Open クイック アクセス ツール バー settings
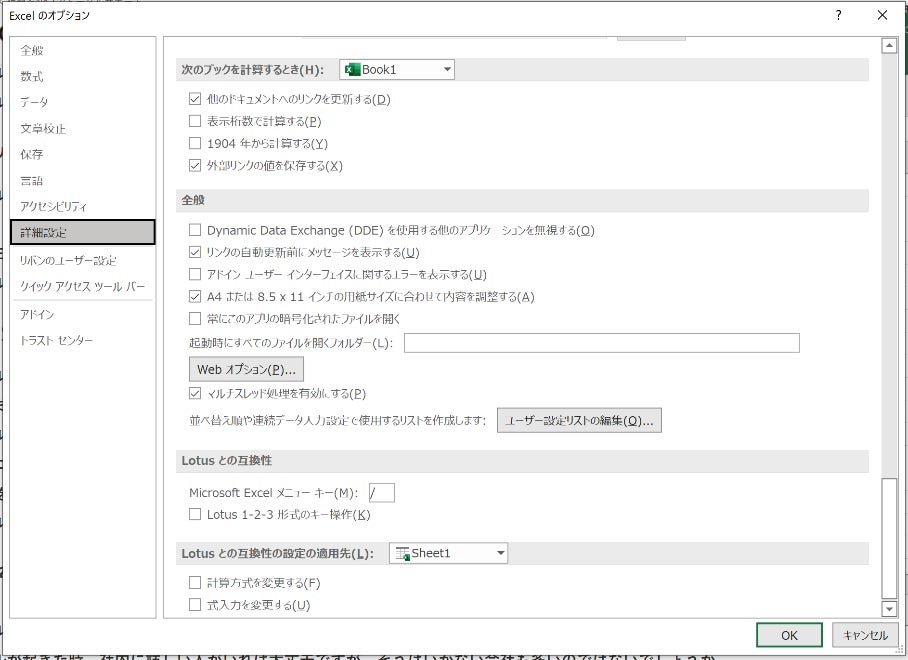 (82, 287)
